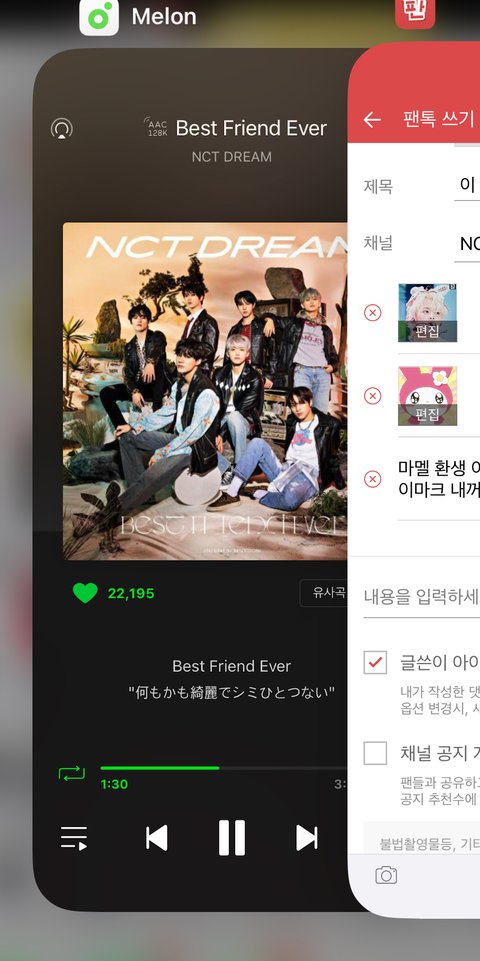Check the 채널 공지 checkbox

[375, 753]
